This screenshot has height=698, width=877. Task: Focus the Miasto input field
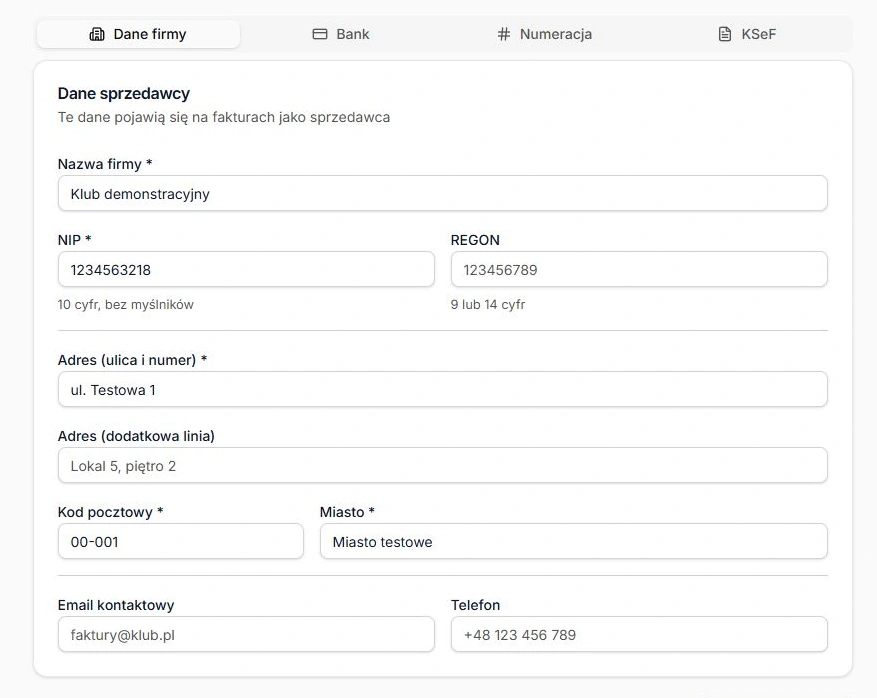573,541
